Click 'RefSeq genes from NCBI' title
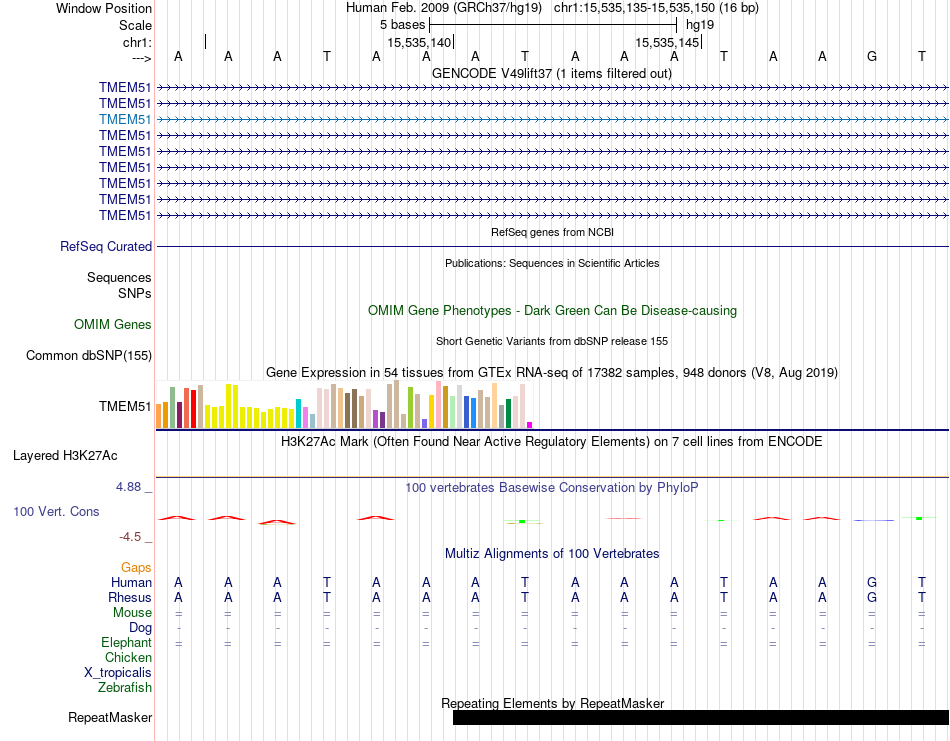Screen dimensions: 950x741 point(553,232)
